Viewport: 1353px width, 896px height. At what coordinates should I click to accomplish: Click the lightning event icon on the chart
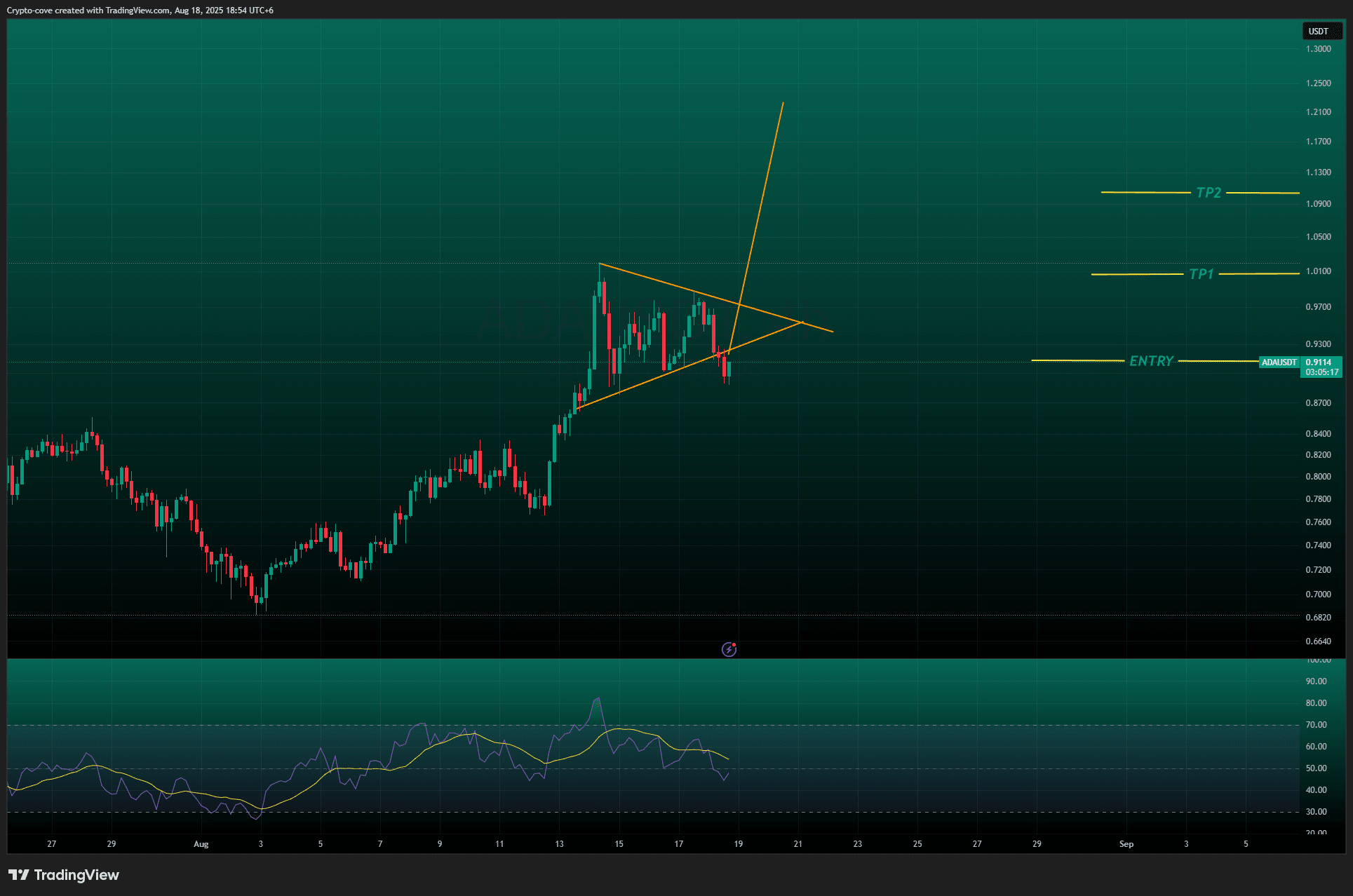click(x=729, y=649)
